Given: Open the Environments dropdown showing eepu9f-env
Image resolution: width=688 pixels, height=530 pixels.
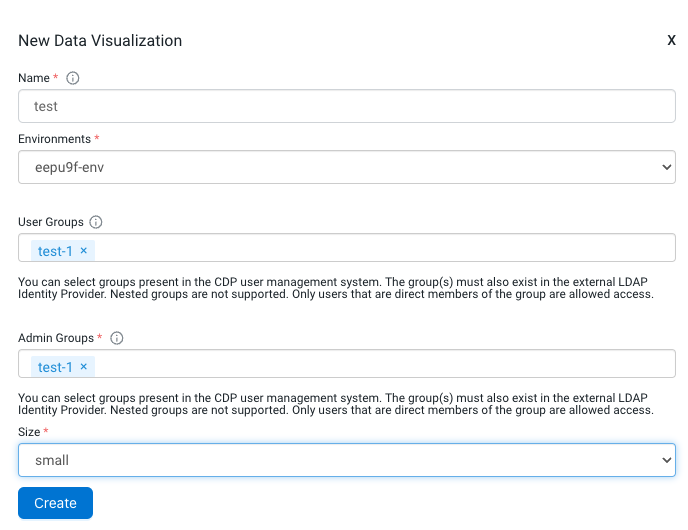Looking at the screenshot, I should 346,167.
